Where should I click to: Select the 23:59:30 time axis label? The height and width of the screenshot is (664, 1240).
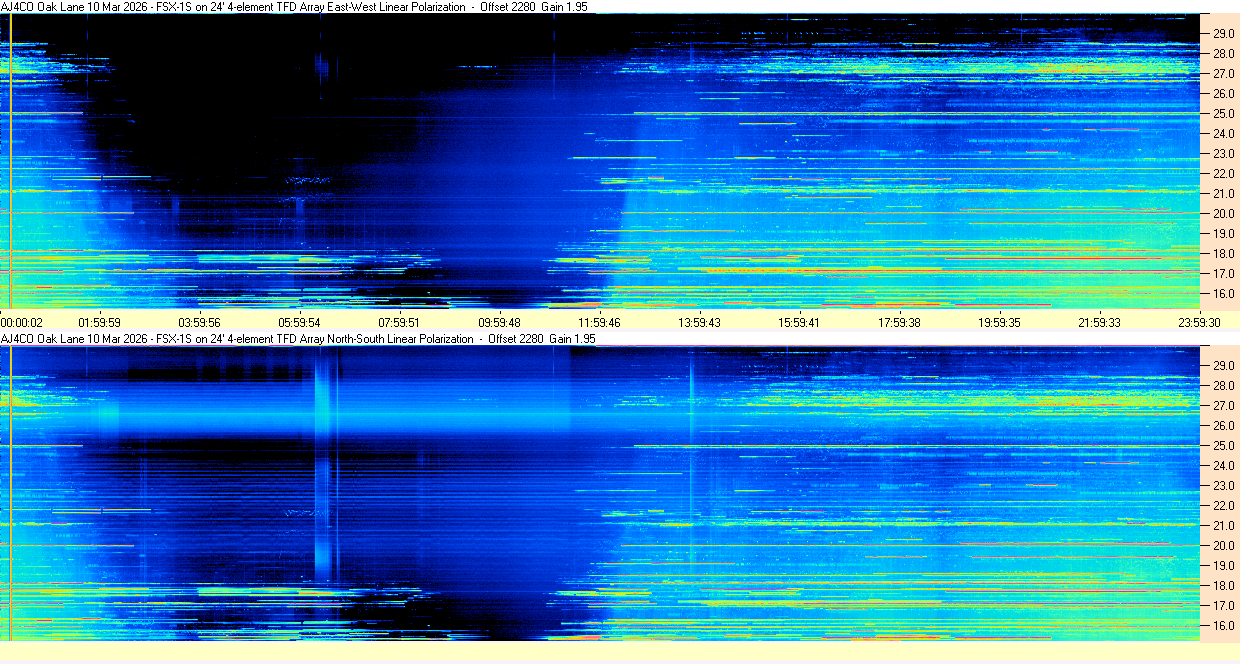(x=1199, y=322)
